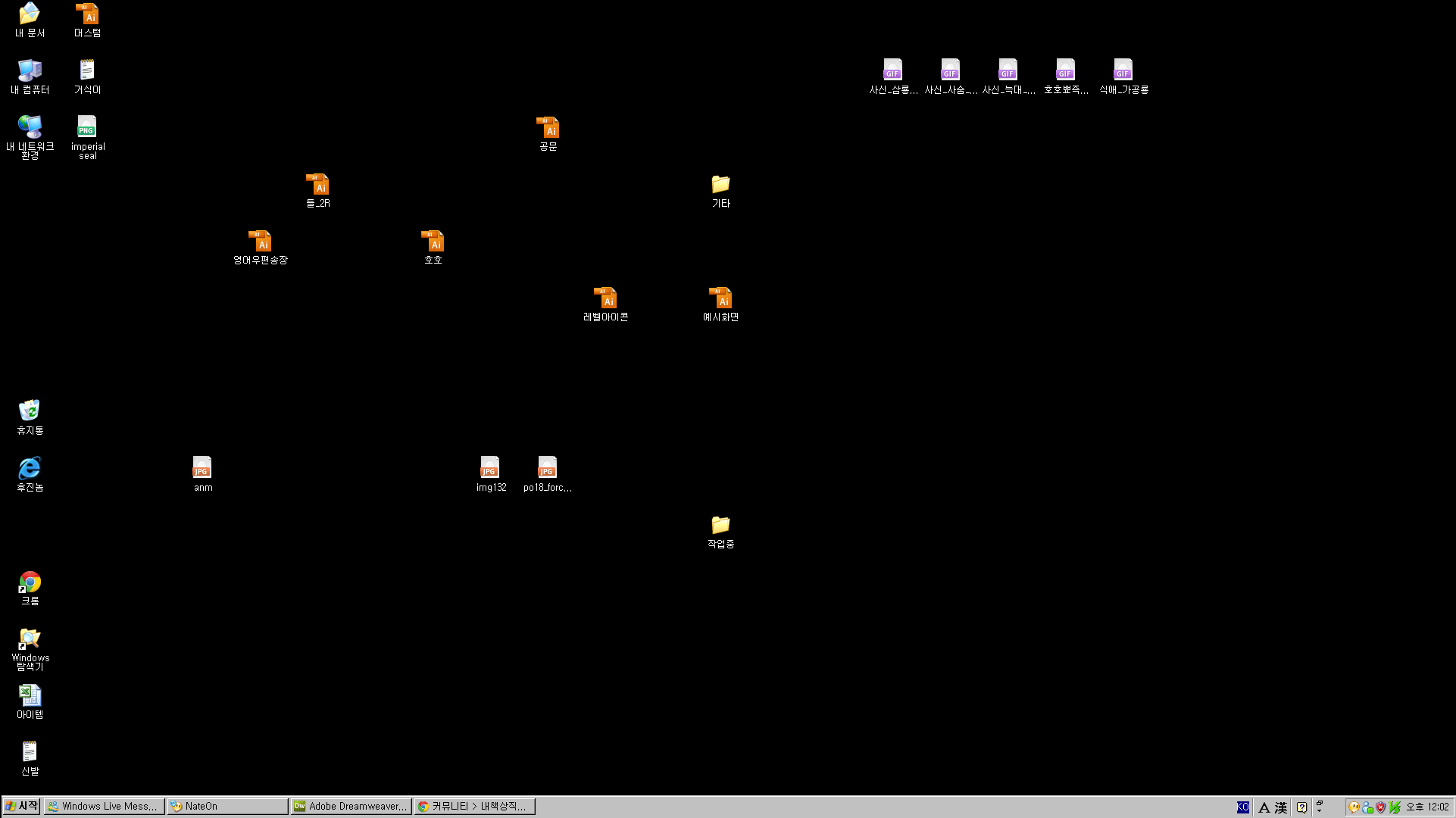Viewport: 1456px width, 818px height.
Task: Toggle the KO language indicator
Action: 1243,807
